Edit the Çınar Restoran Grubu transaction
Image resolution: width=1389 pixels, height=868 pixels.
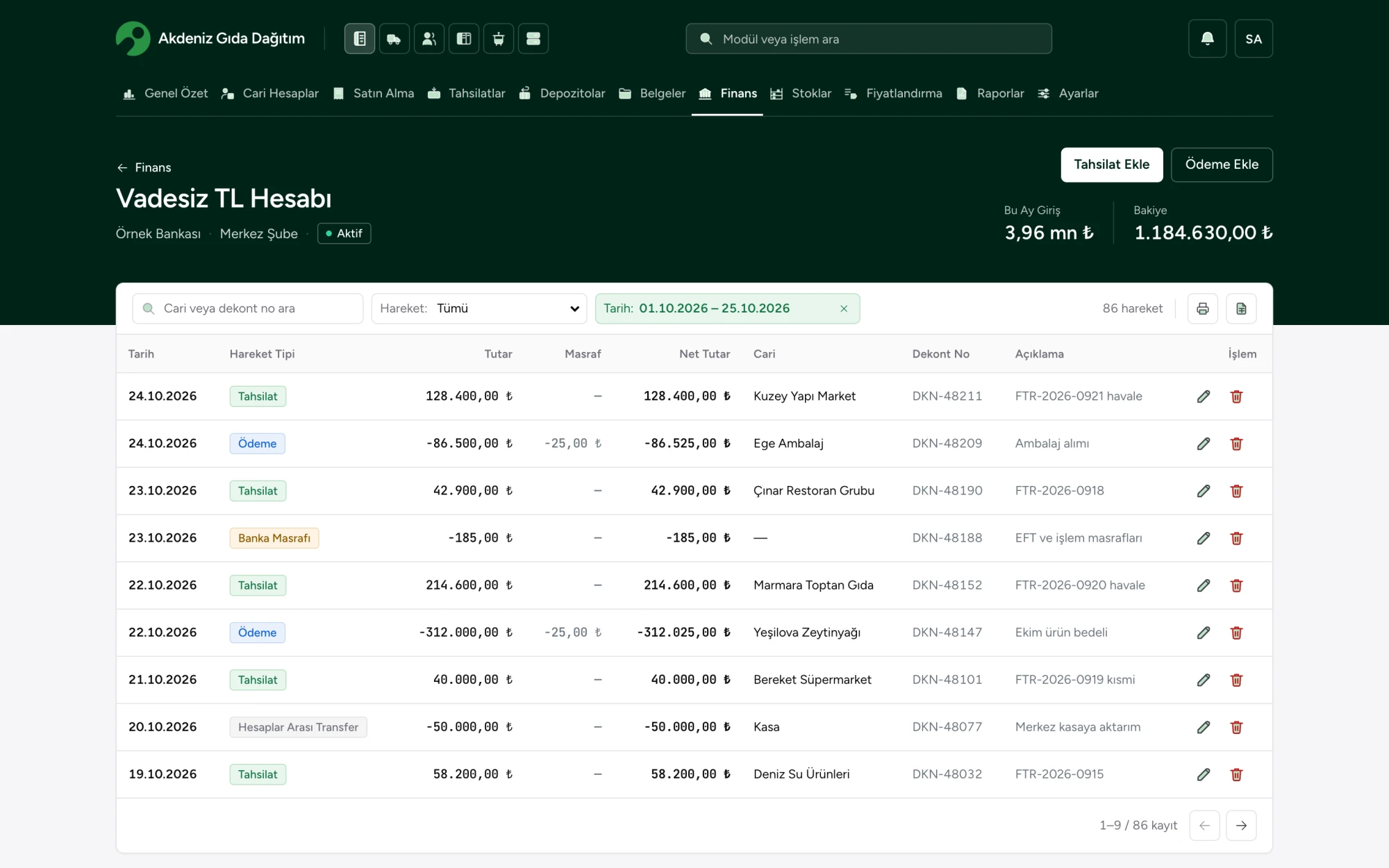tap(1204, 491)
